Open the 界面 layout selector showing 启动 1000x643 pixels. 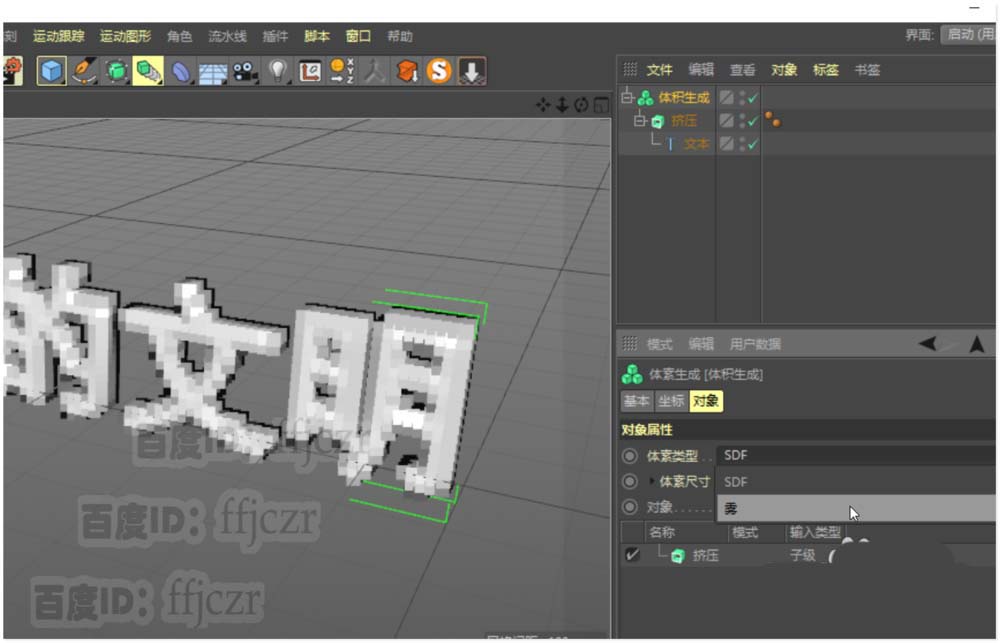coord(967,35)
